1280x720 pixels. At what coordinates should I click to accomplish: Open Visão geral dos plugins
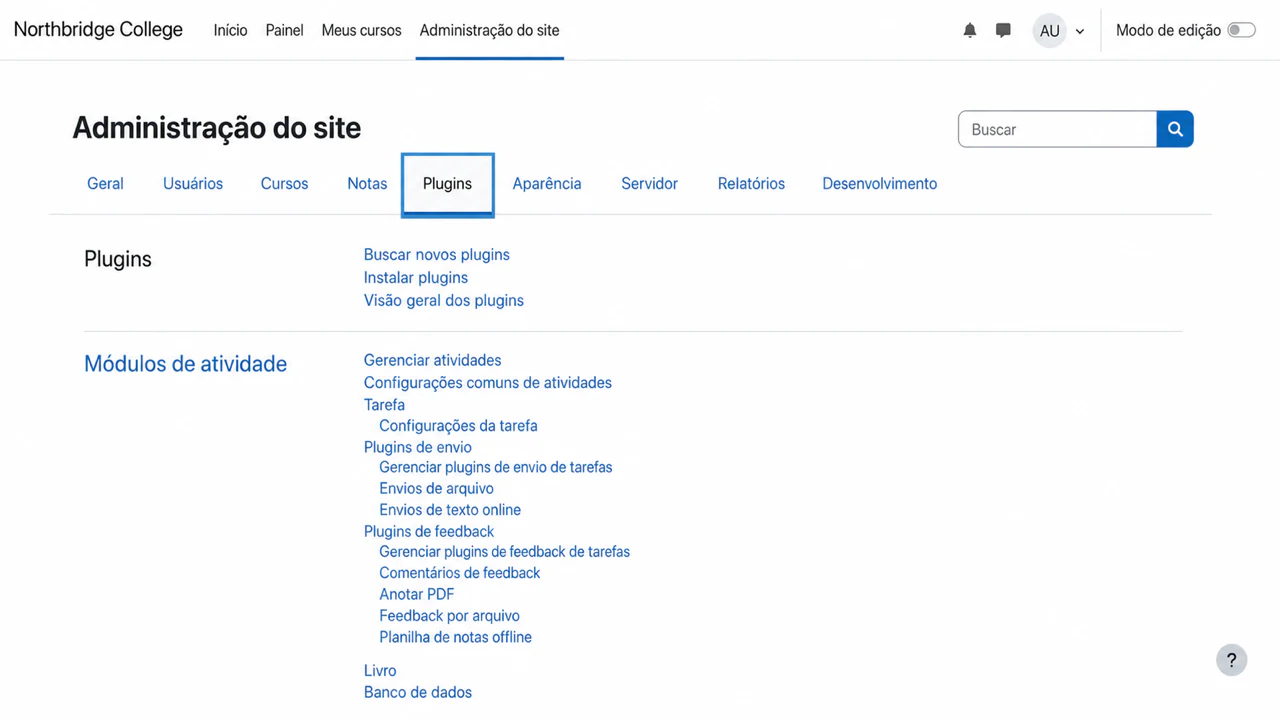444,301
